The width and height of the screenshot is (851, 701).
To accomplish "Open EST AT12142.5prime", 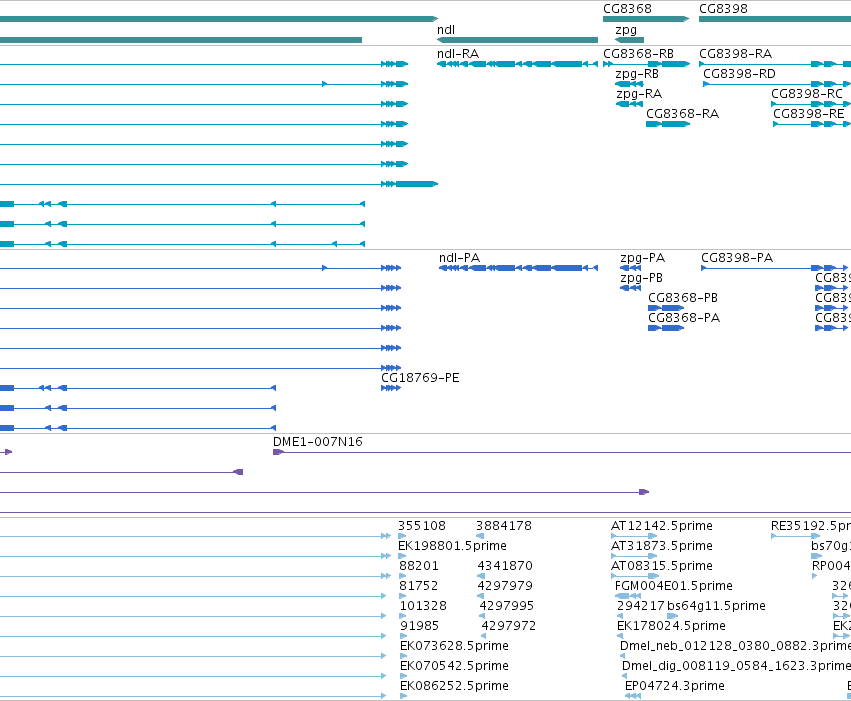I will coord(662,526).
